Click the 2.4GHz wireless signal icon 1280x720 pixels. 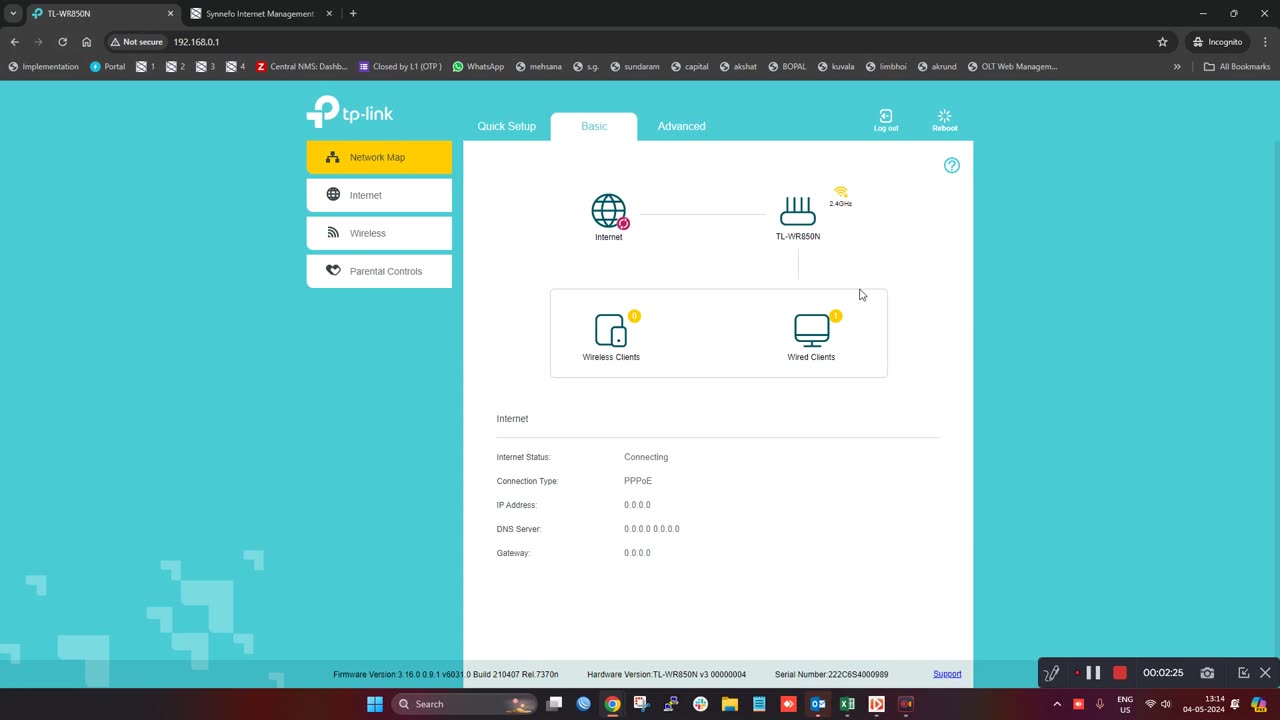840,192
